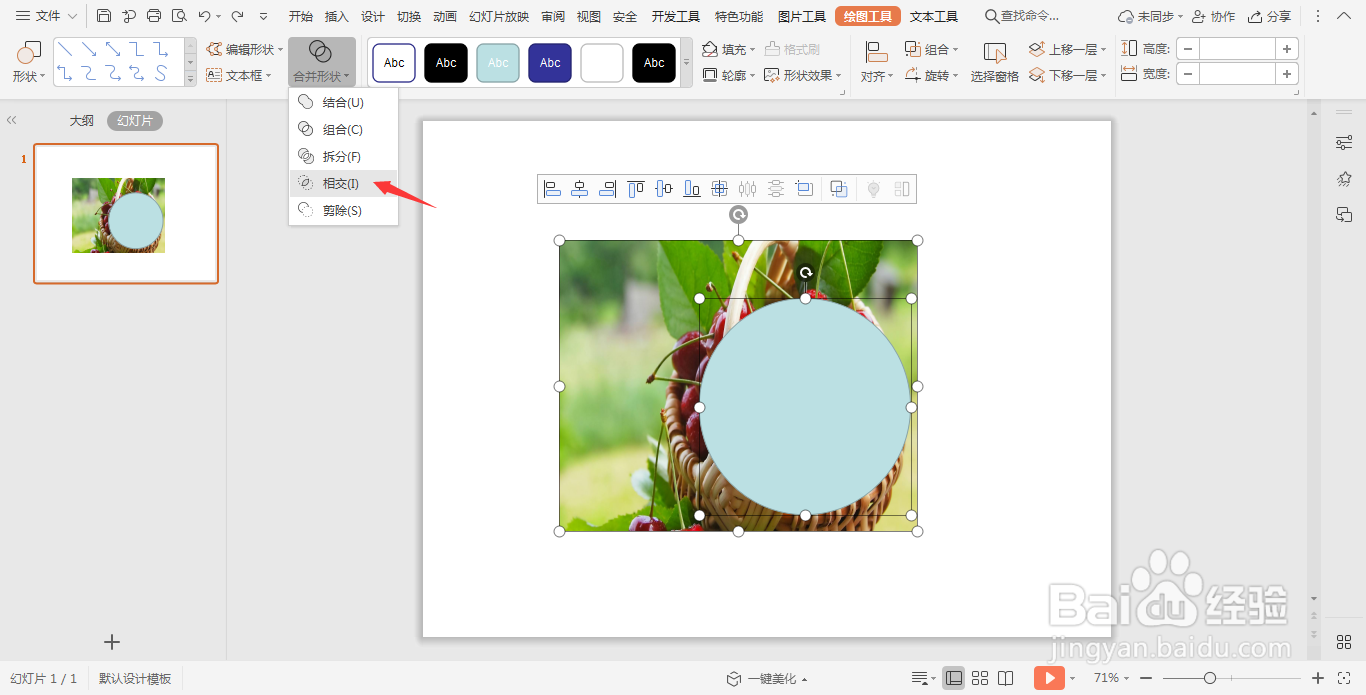
Task: Start slideshow with the orange play button
Action: pos(1048,678)
